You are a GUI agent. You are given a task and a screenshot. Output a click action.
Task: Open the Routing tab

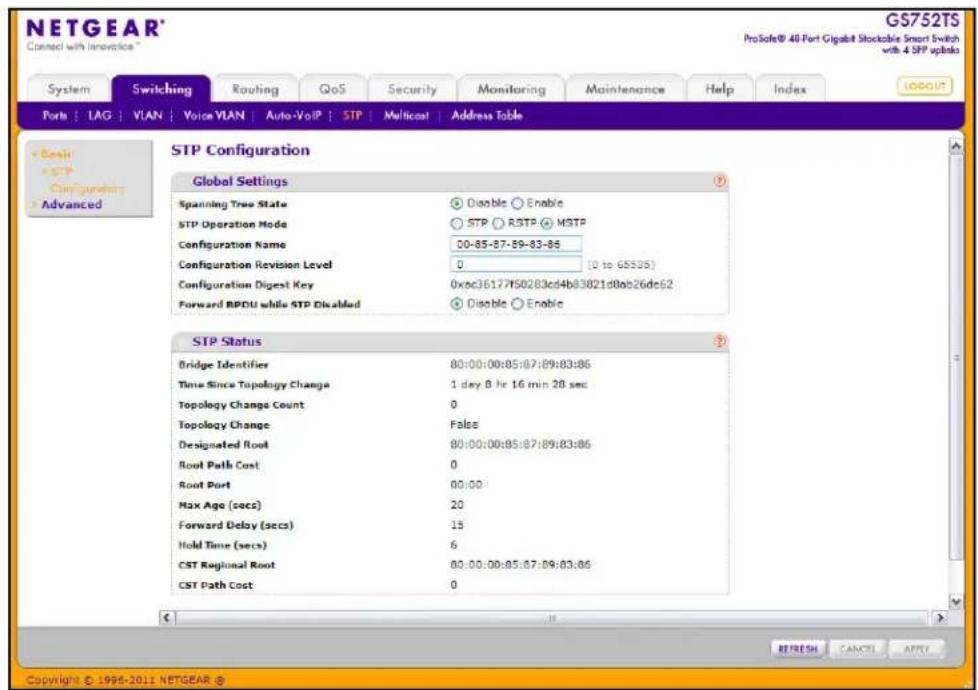coord(255,89)
